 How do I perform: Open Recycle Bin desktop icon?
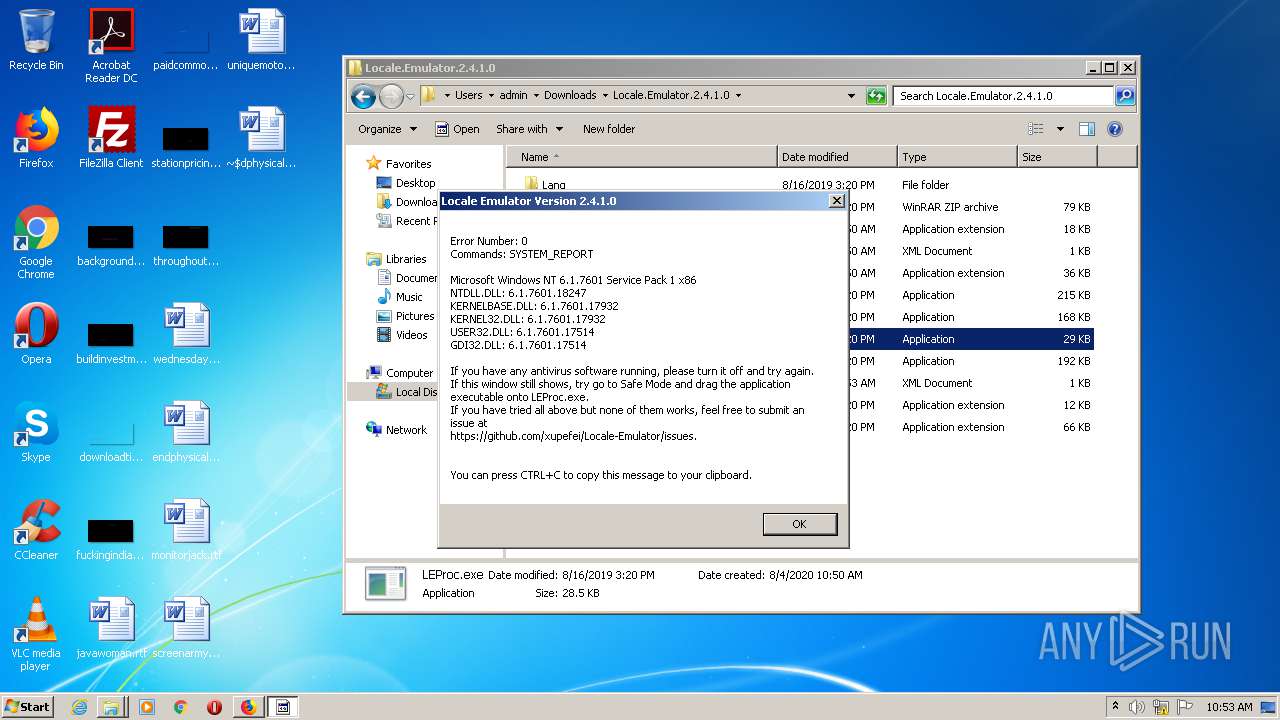point(36,40)
